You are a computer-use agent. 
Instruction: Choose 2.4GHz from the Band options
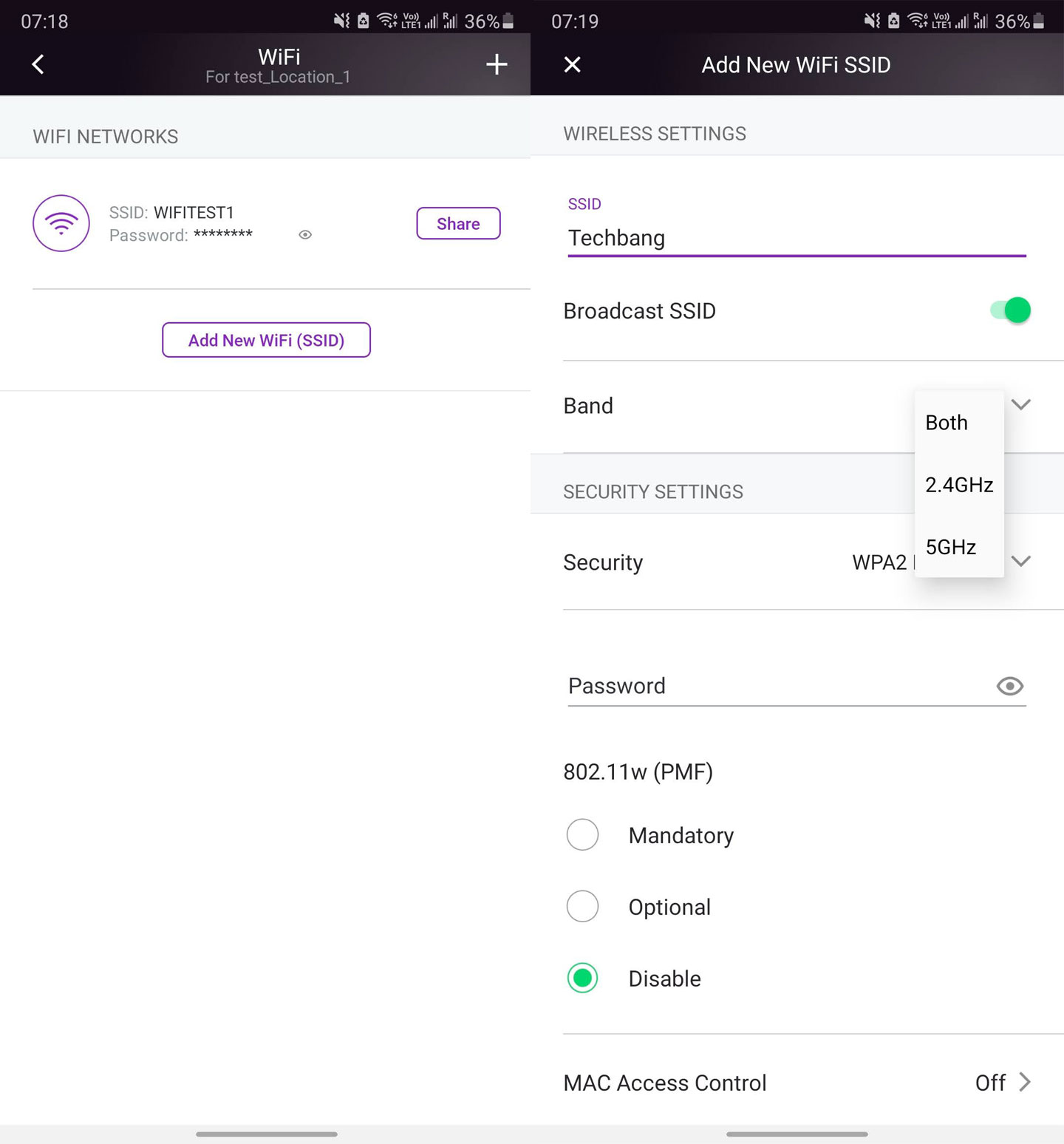click(958, 485)
